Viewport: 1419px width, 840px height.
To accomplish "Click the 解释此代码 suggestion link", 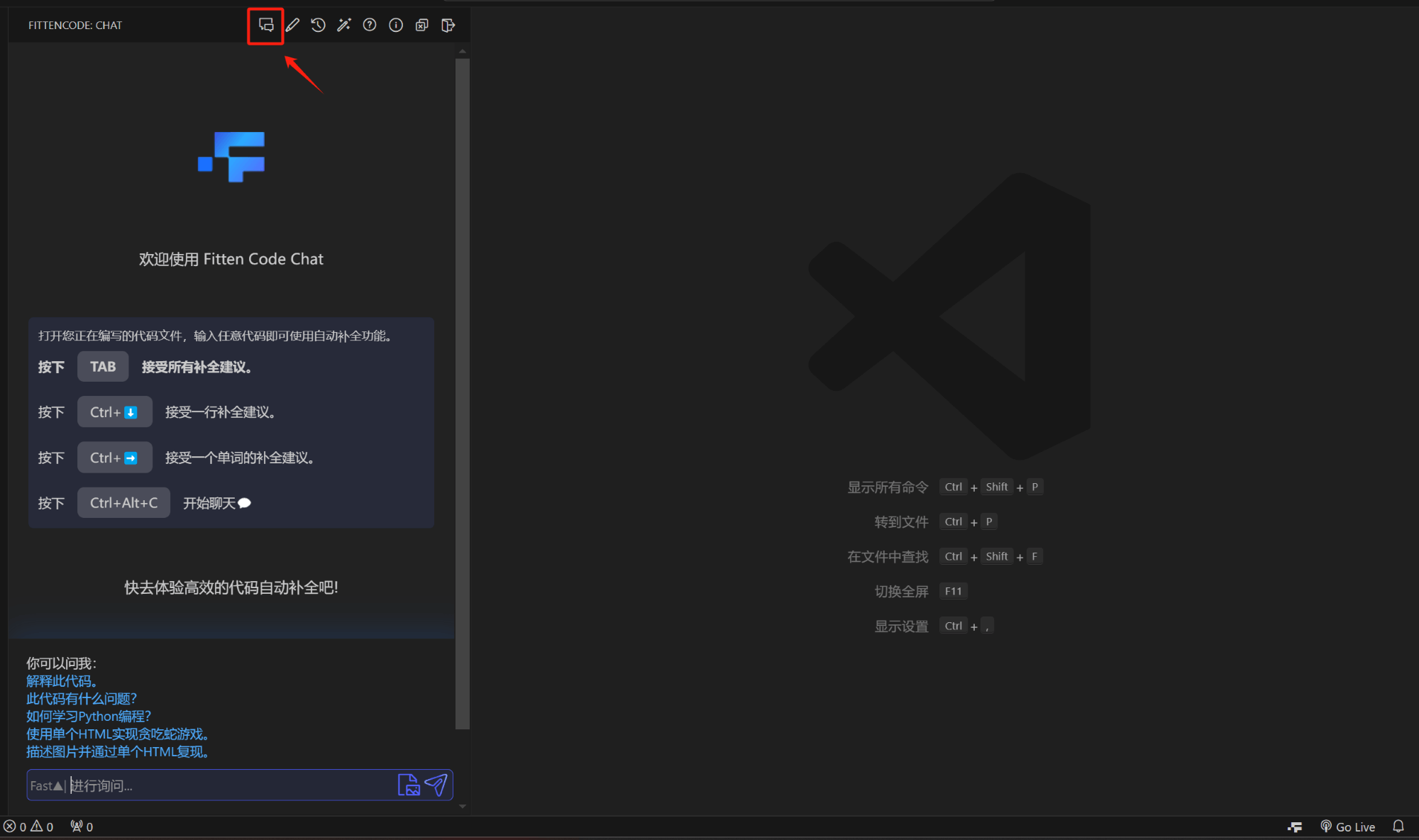I will tap(62, 680).
